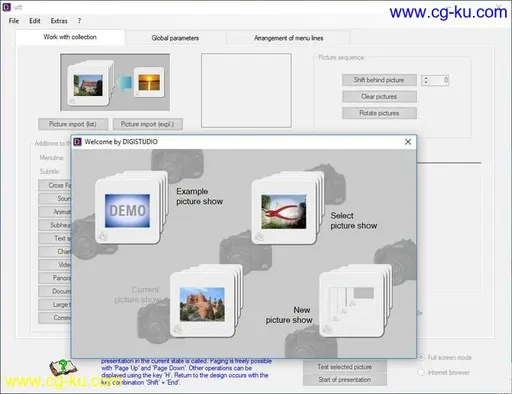Click the Video button behind the dialog
Viewport: 512px width, 394px height.
[55, 265]
